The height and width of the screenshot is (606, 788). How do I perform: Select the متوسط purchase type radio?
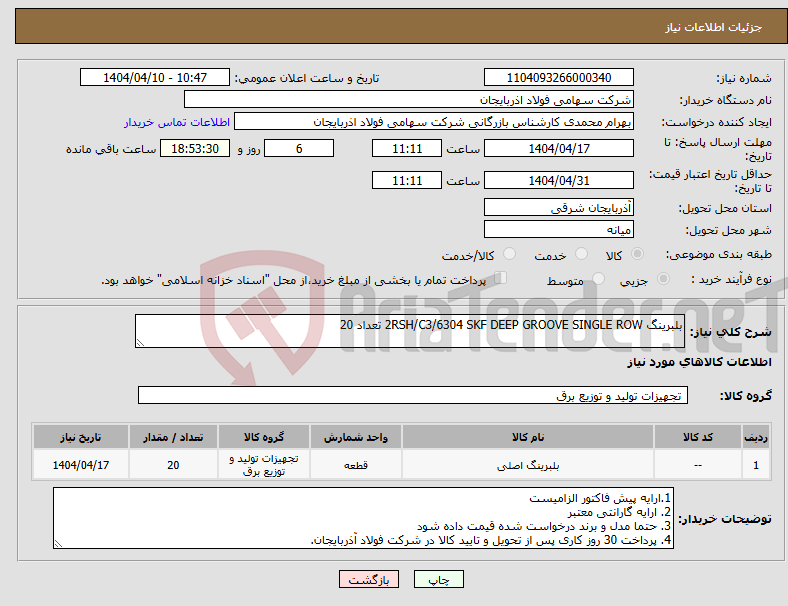599,279
